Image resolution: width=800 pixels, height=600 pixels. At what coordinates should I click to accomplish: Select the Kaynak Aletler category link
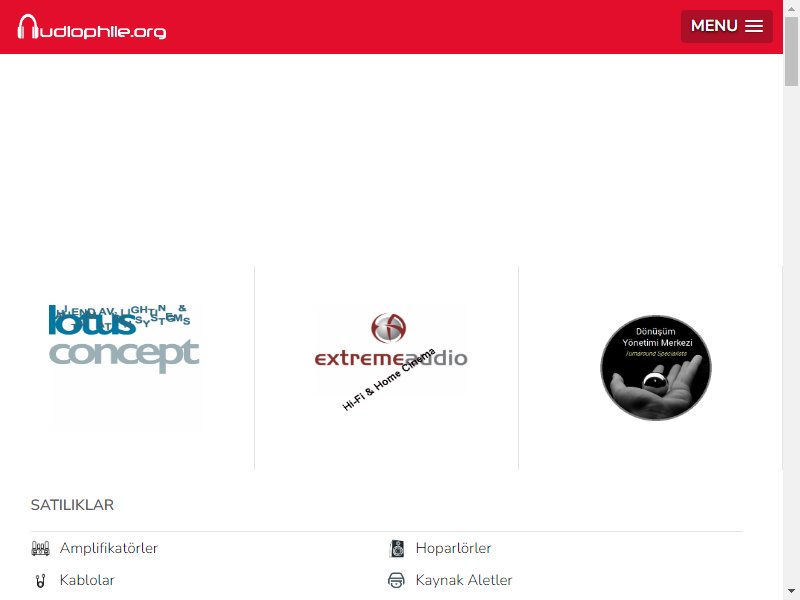463,580
